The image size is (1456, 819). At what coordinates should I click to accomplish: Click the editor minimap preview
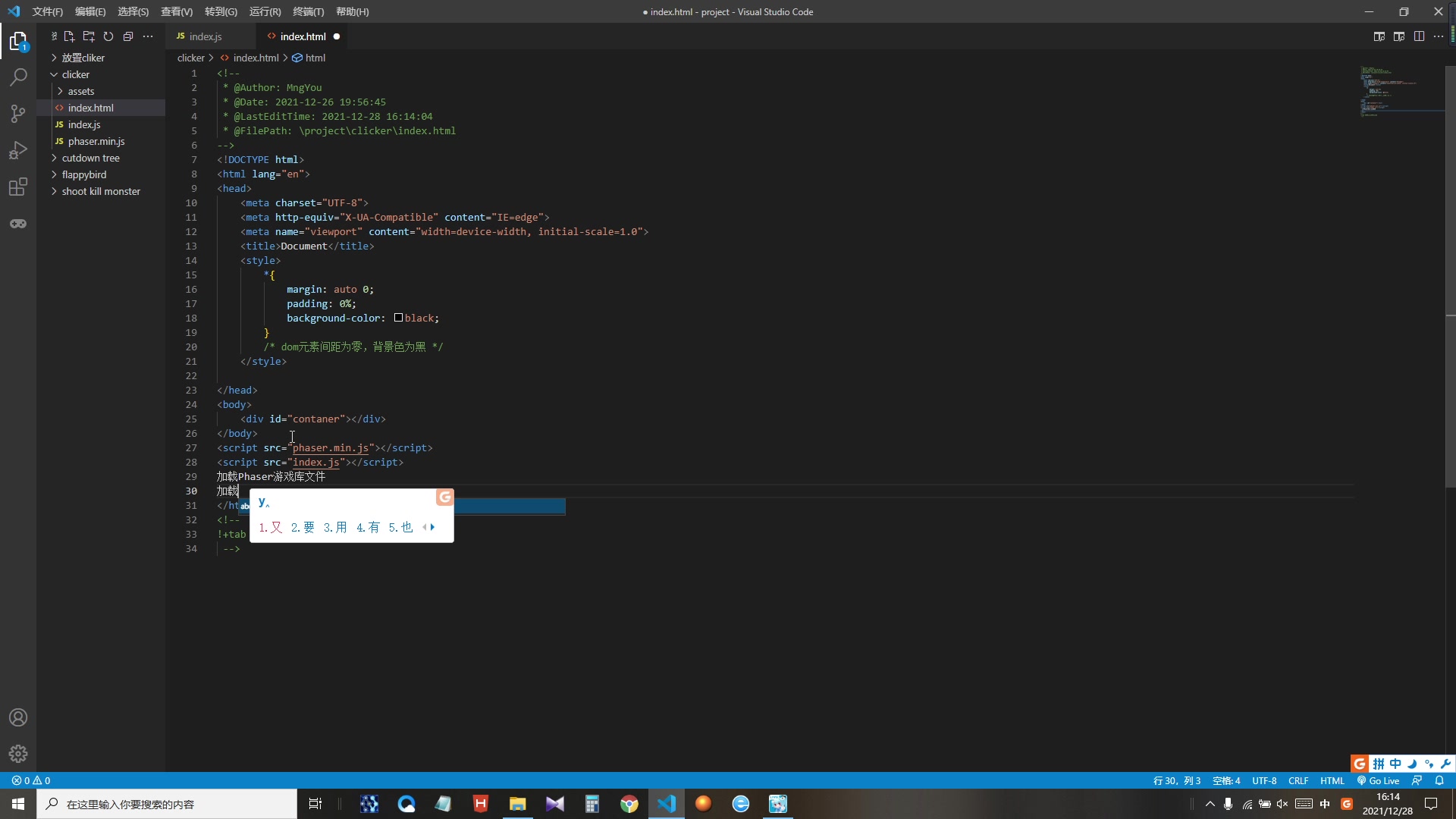(1401, 91)
